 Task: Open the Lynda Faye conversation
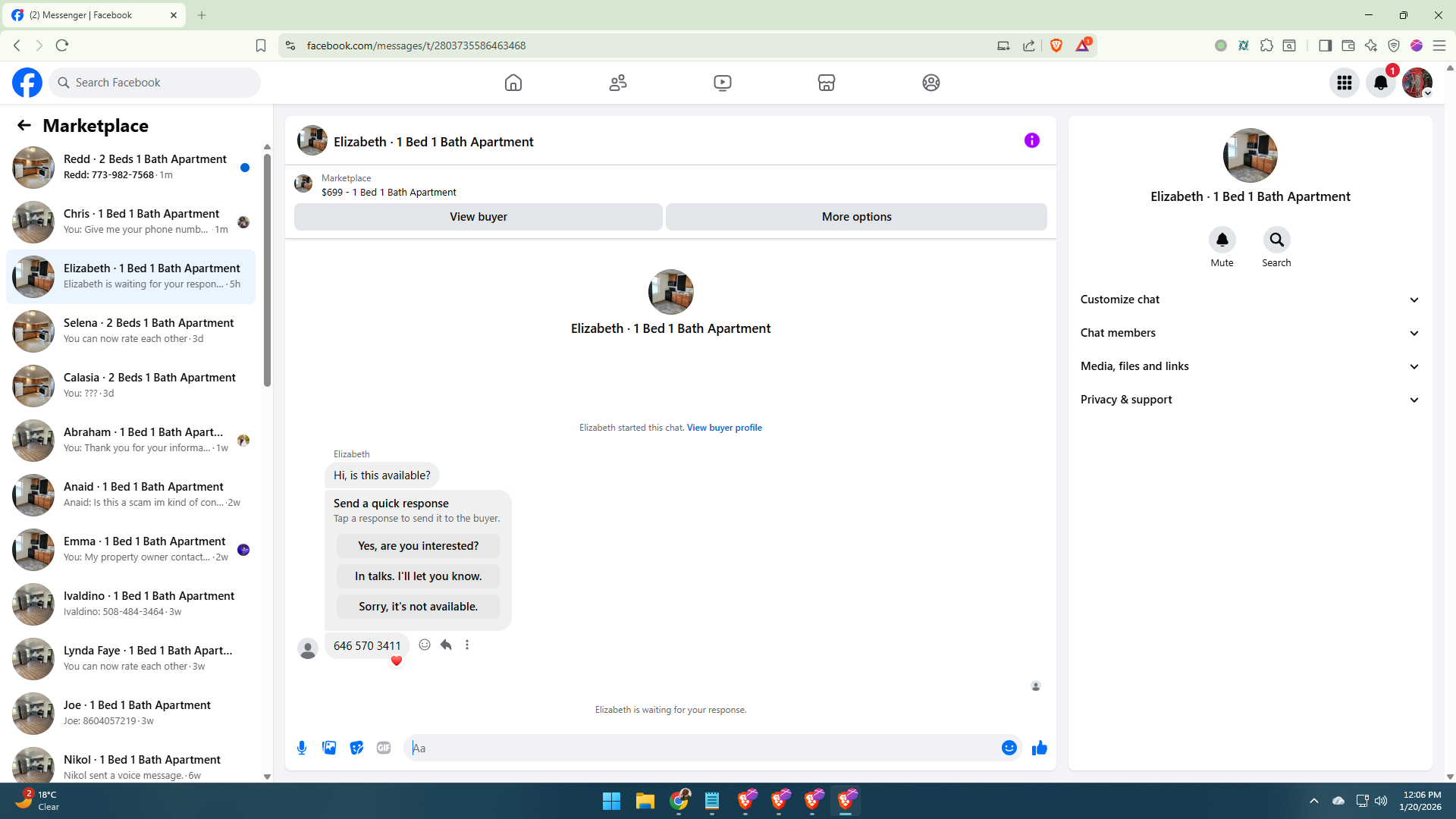tap(130, 658)
